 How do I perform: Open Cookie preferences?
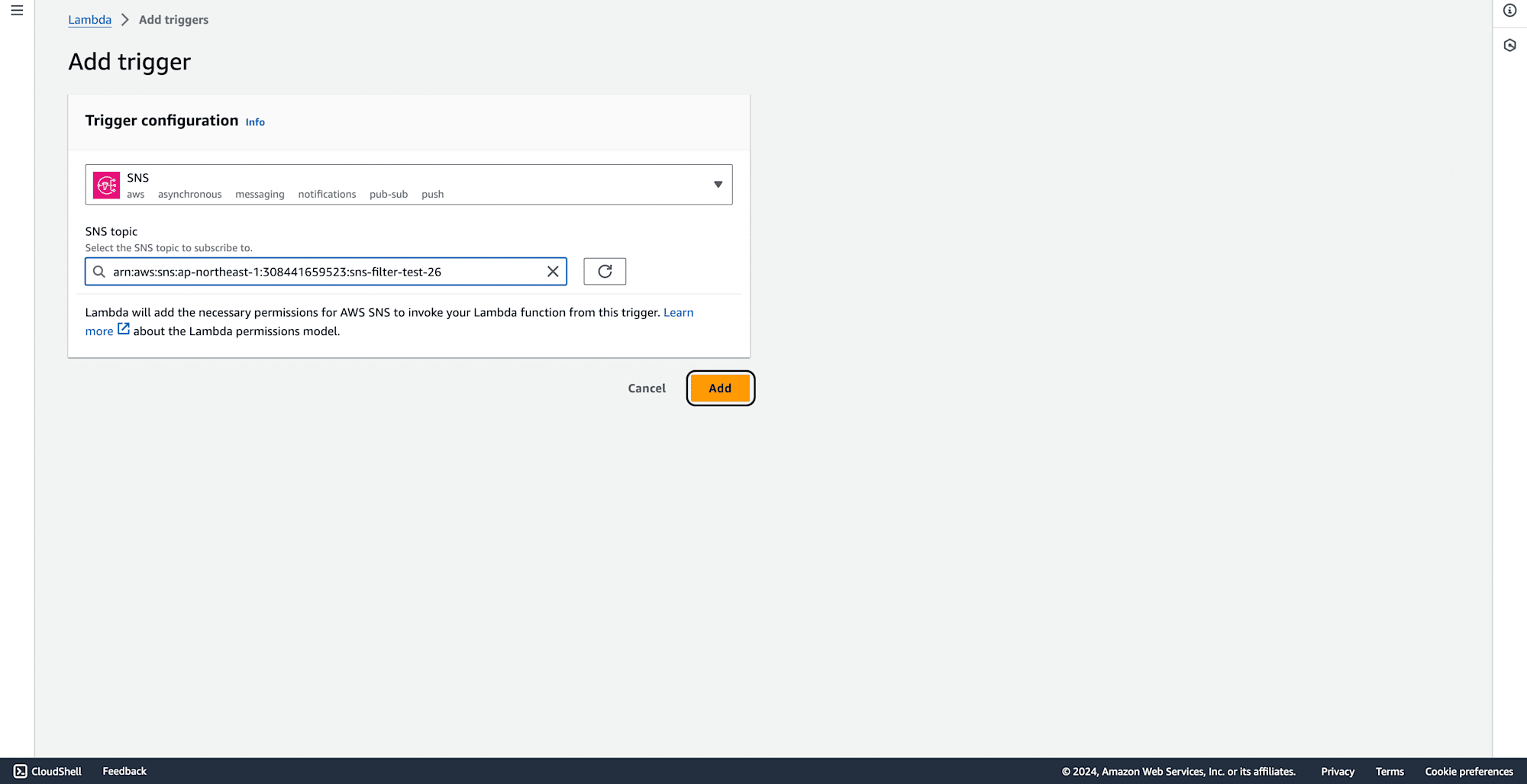pyautogui.click(x=1469, y=772)
